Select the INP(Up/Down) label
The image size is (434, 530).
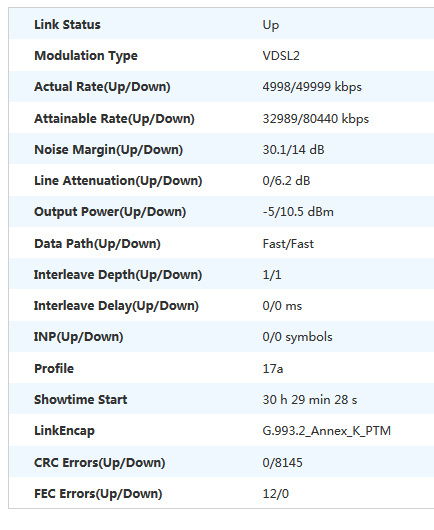tap(78, 337)
